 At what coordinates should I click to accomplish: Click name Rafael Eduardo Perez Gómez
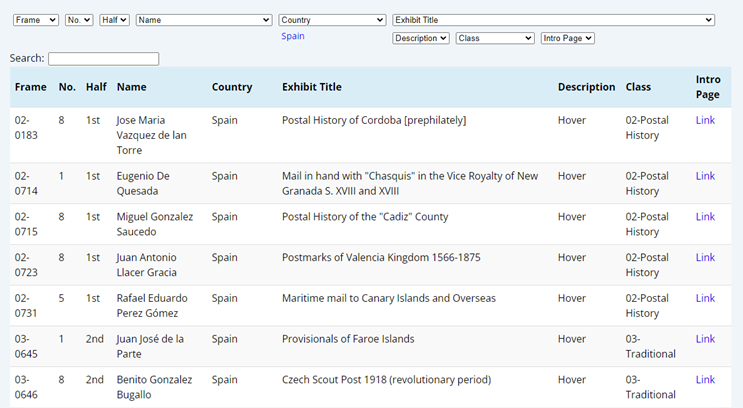point(152,306)
